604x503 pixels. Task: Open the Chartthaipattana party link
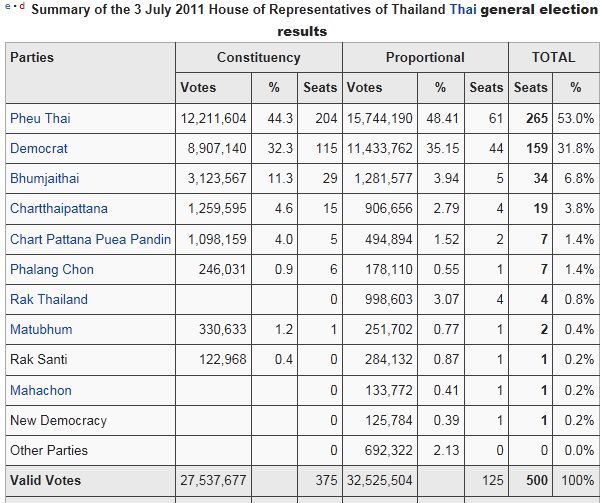pos(59,208)
